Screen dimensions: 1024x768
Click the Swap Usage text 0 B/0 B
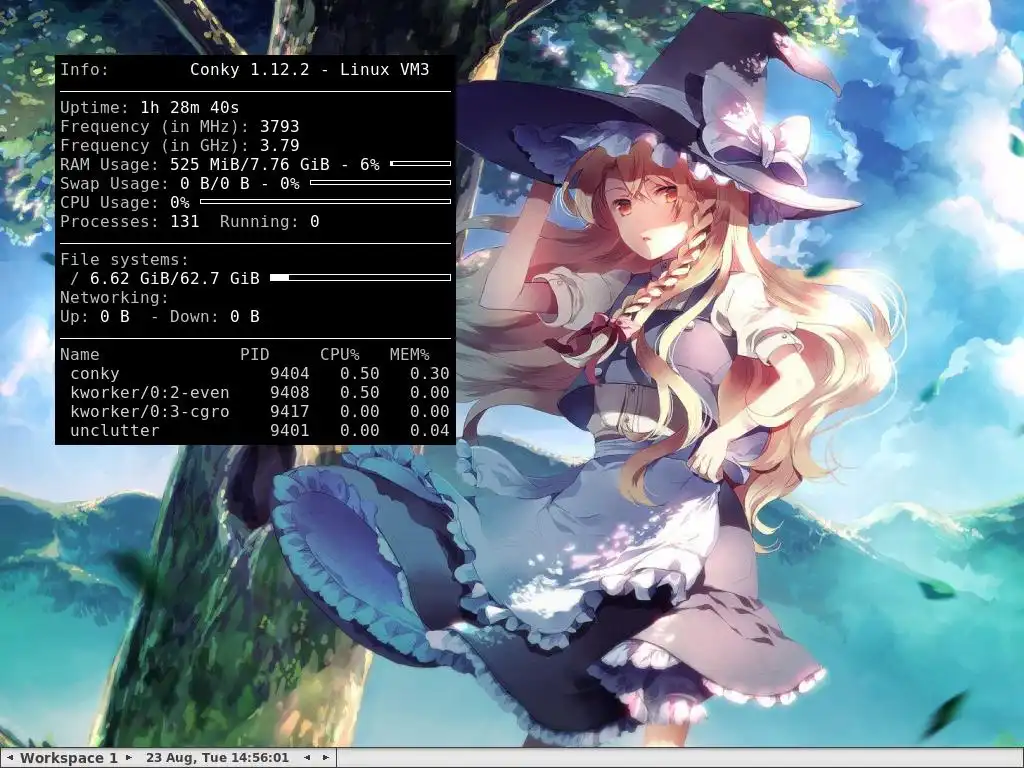pyautogui.click(x=215, y=183)
